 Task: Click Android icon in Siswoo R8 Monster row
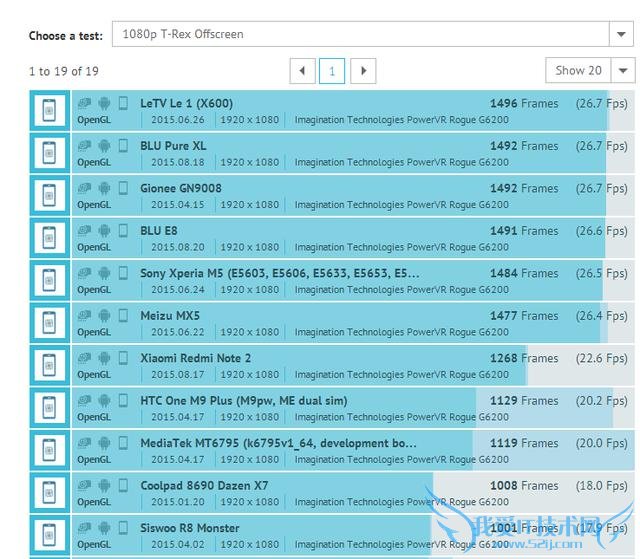104,528
